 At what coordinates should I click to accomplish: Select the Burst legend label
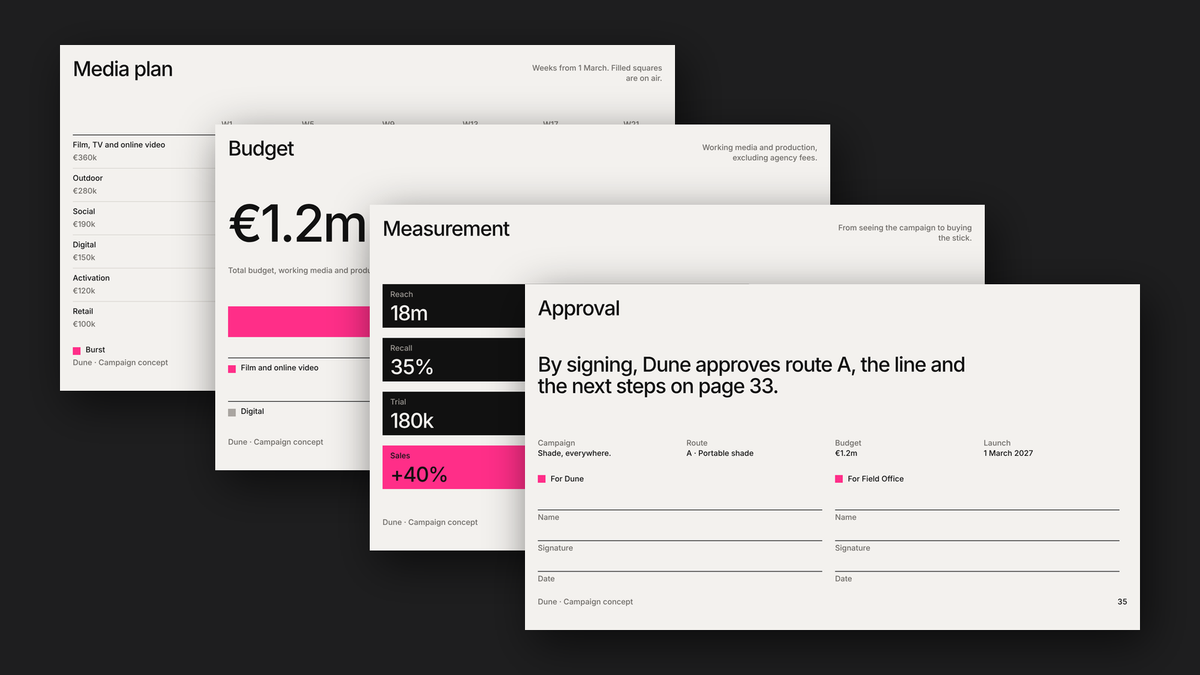(x=95, y=350)
